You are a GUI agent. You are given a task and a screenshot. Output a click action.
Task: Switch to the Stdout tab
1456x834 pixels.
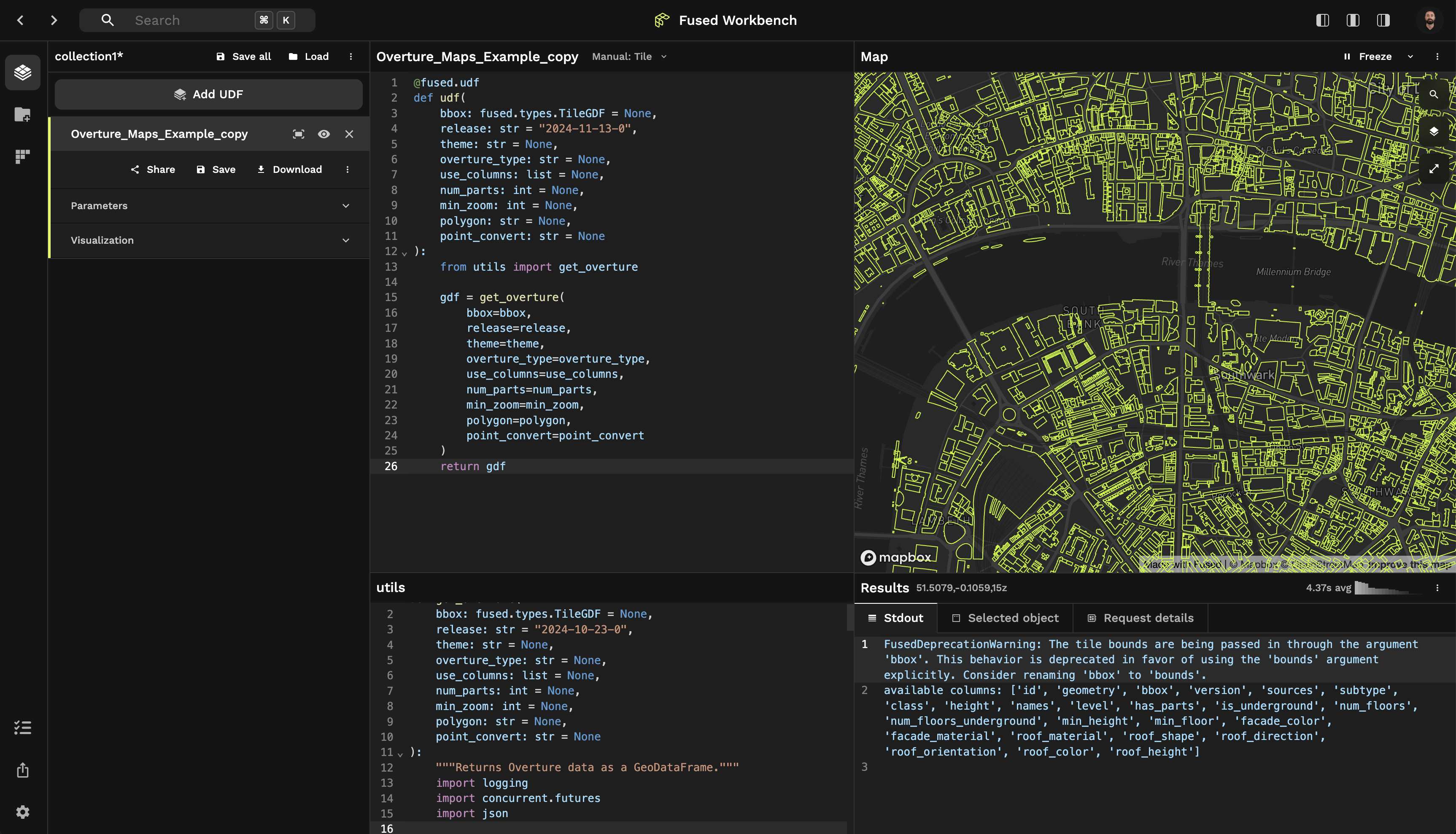click(895, 618)
